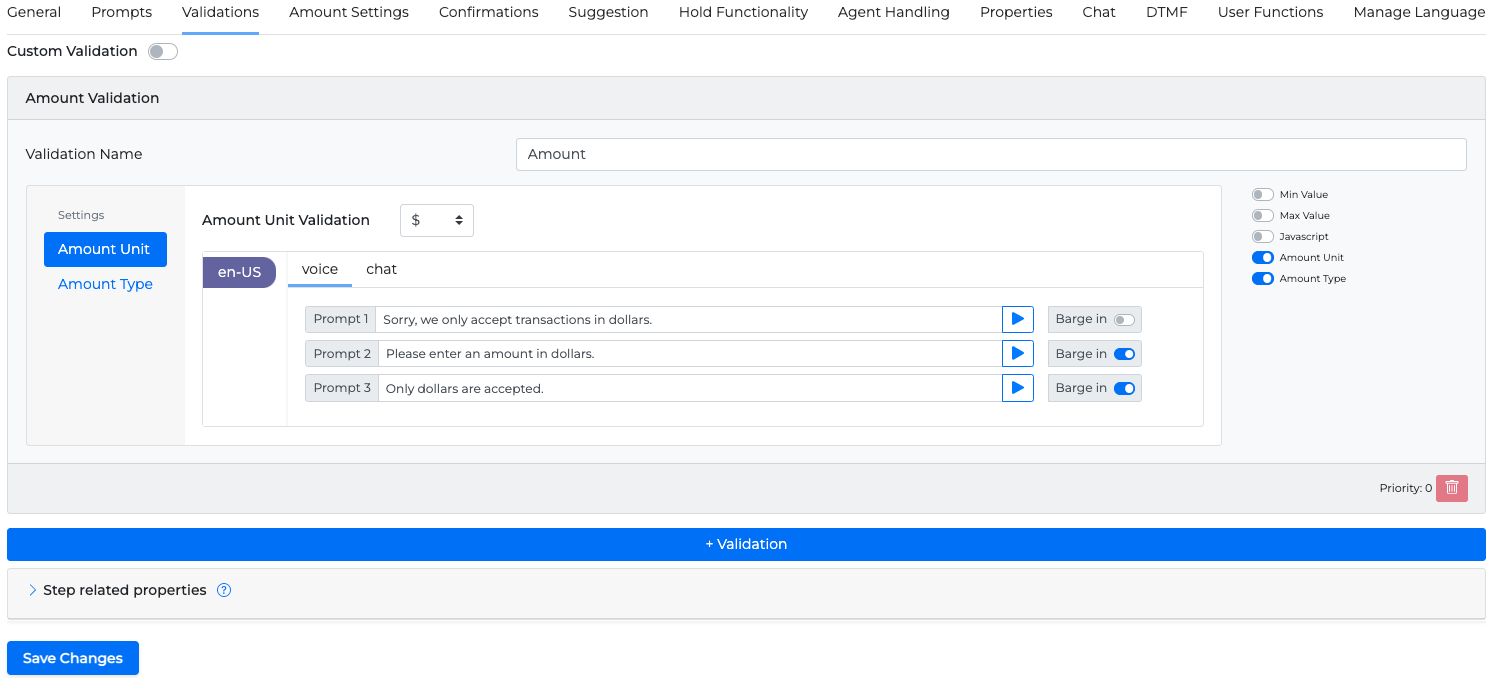Add a new validation with + Validation

pyautogui.click(x=746, y=544)
